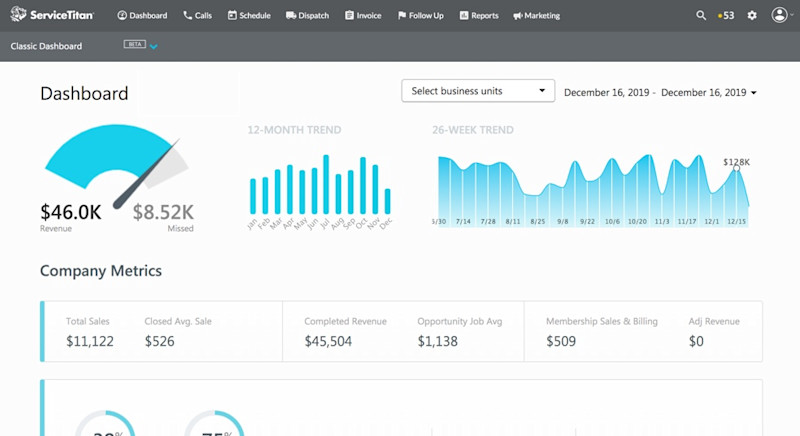800x436 pixels.
Task: Expand the blue chevron next to BETA
Action: (x=154, y=46)
